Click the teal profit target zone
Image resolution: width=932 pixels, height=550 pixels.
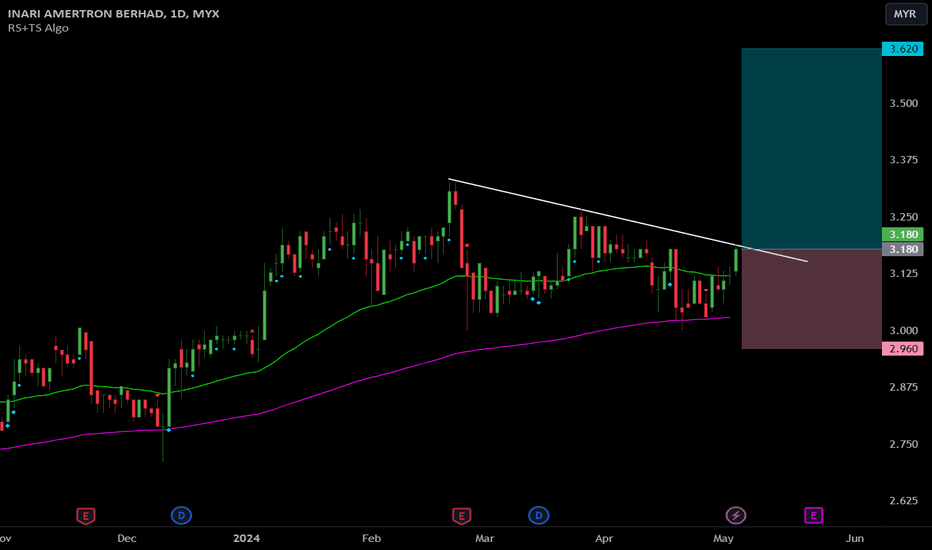811,149
